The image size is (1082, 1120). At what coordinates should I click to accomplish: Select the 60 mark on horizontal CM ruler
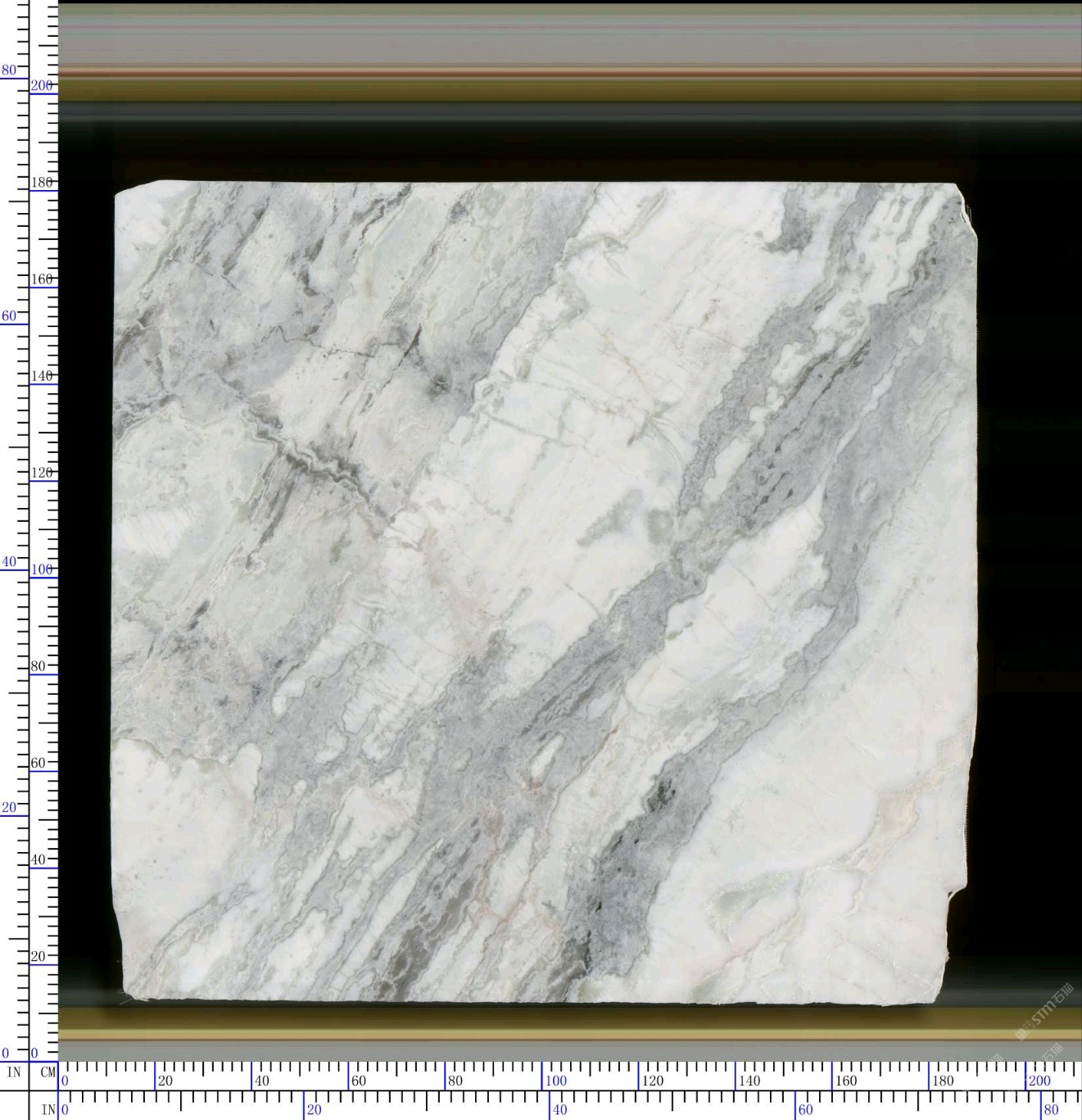point(359,1080)
